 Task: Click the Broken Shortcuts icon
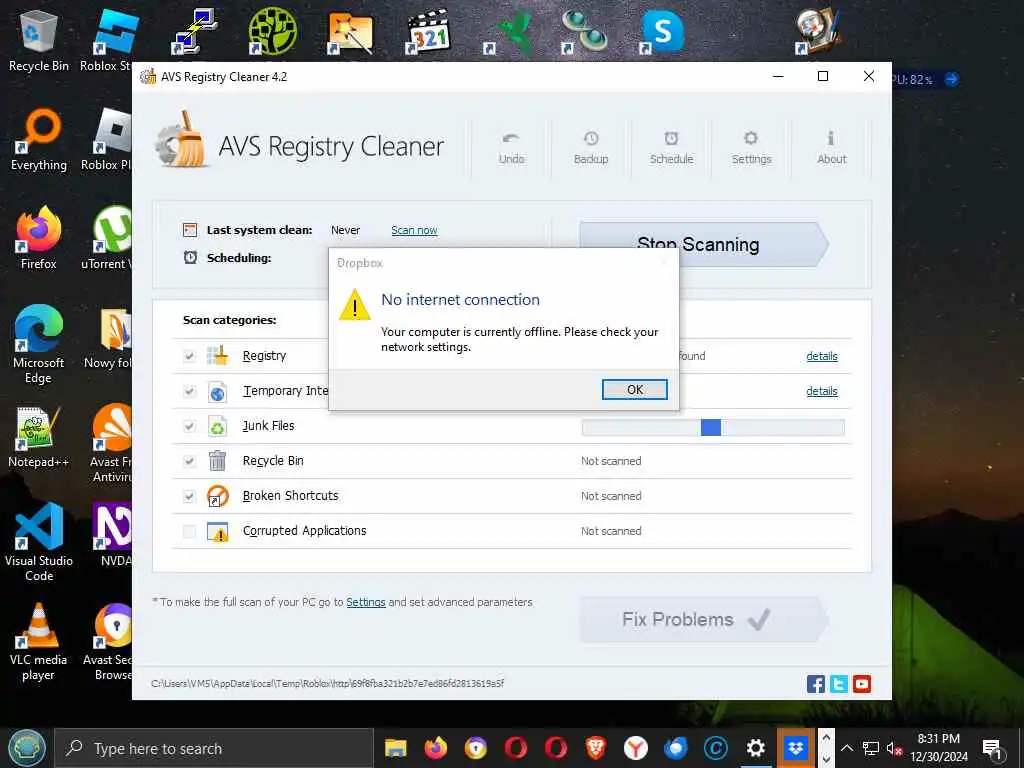[x=217, y=496]
